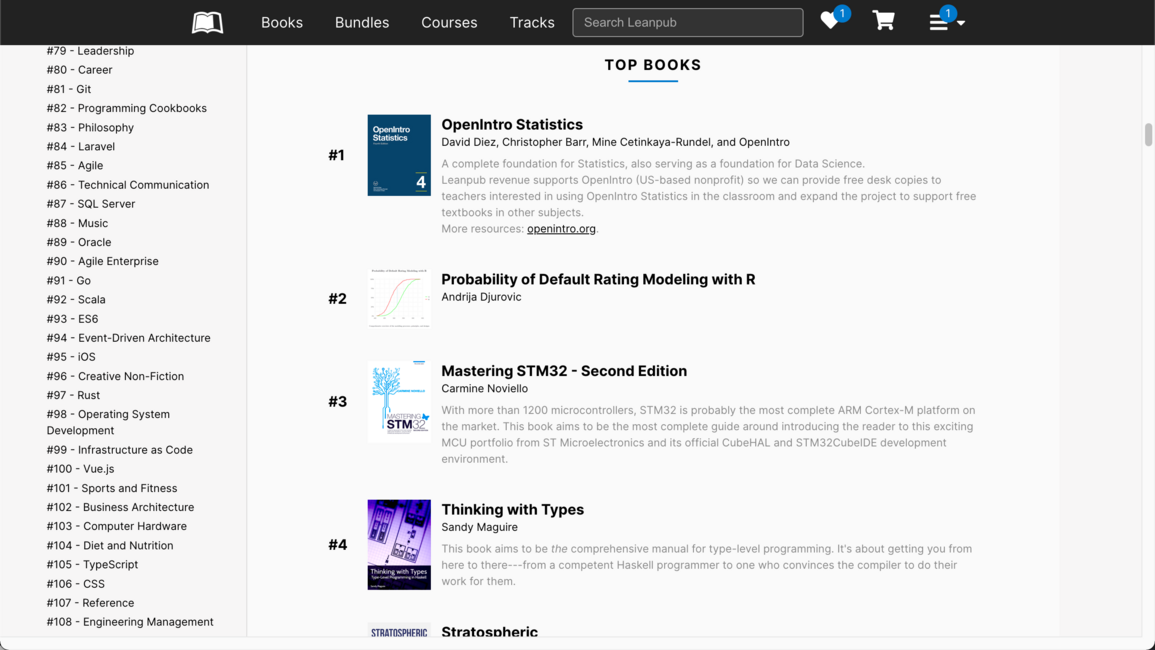The height and width of the screenshot is (650, 1155).
Task: Select category #93 - ES6
Action: click(72, 319)
